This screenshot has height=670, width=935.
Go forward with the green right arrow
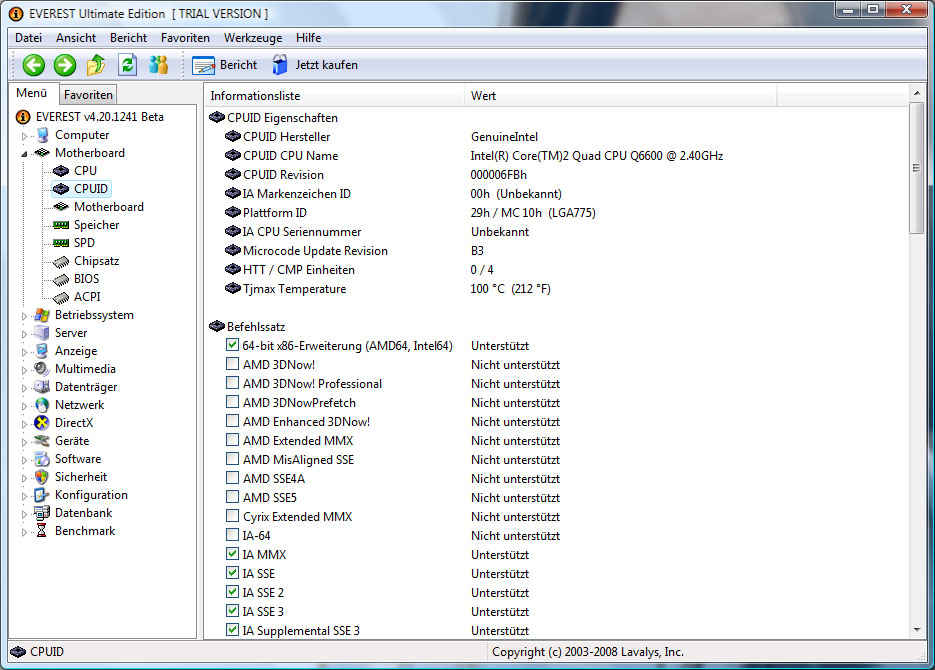pos(65,65)
